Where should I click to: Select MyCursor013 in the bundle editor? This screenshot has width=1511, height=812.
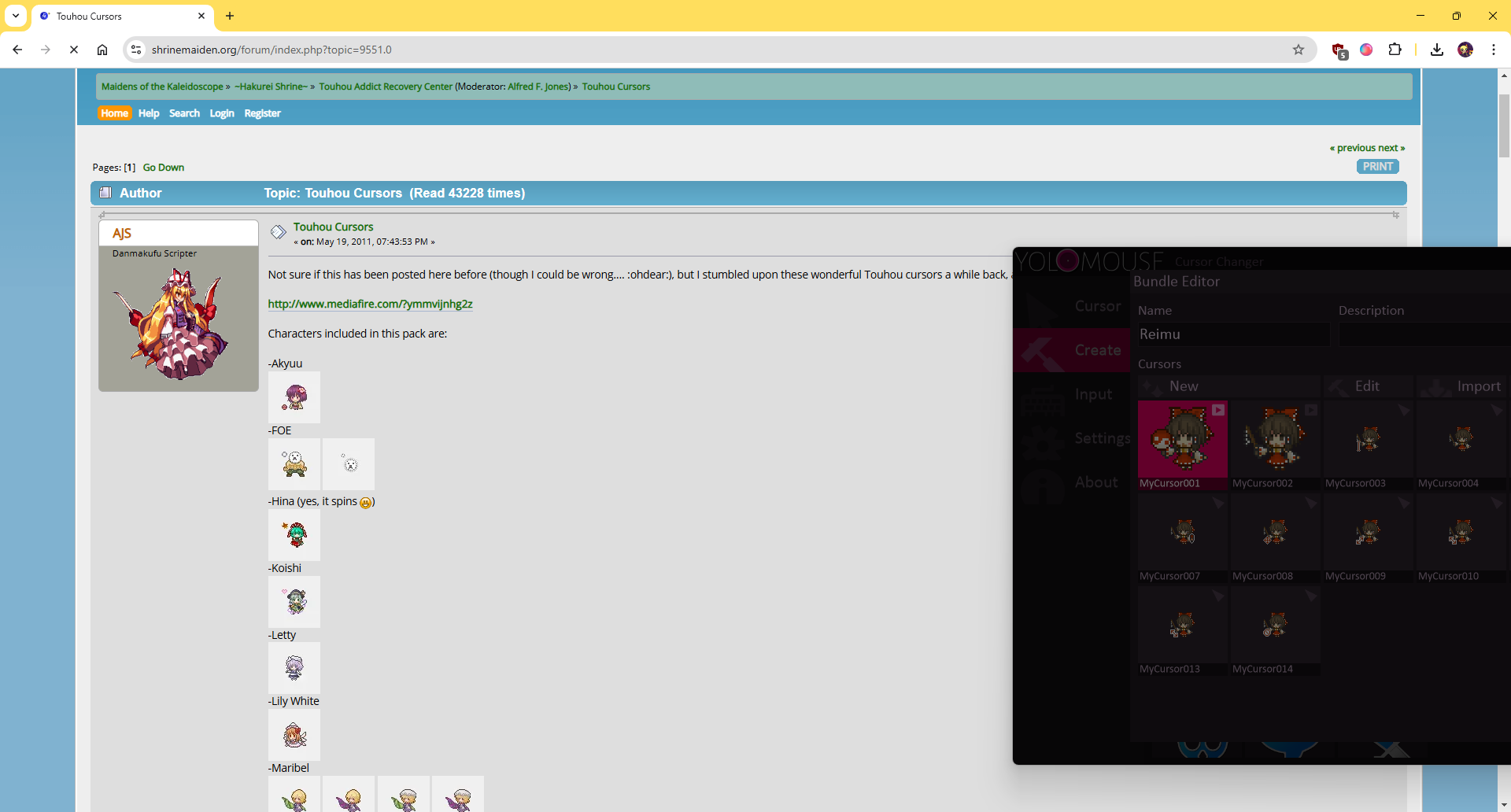[1183, 631]
